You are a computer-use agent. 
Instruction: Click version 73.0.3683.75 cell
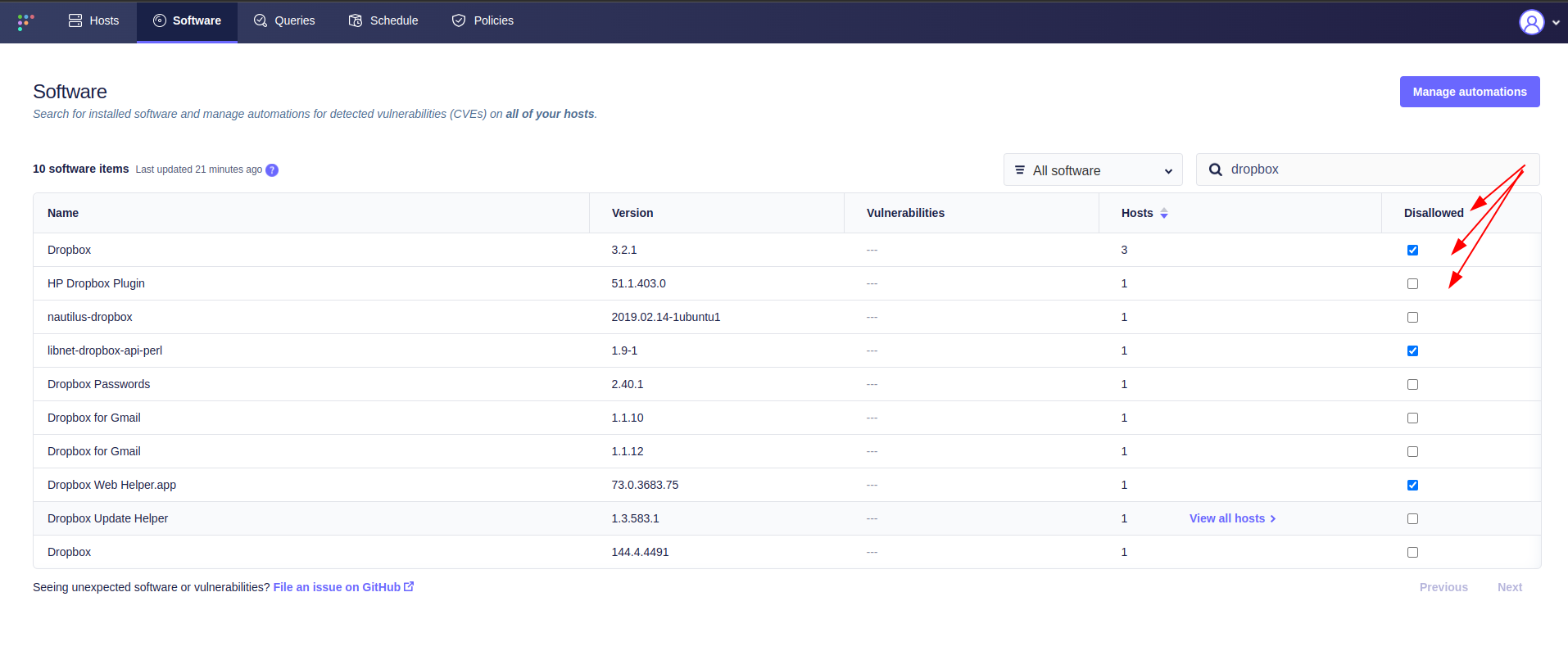pos(645,485)
